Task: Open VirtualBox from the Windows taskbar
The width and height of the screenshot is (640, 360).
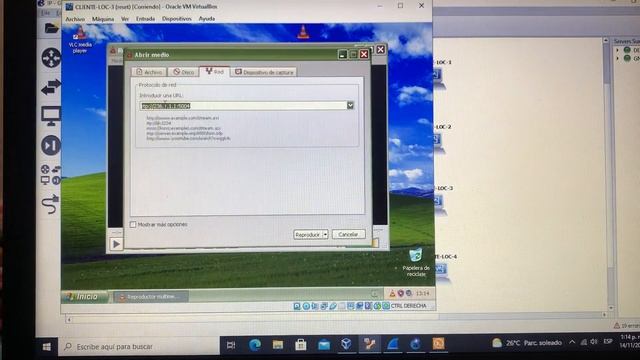Action: (346, 345)
